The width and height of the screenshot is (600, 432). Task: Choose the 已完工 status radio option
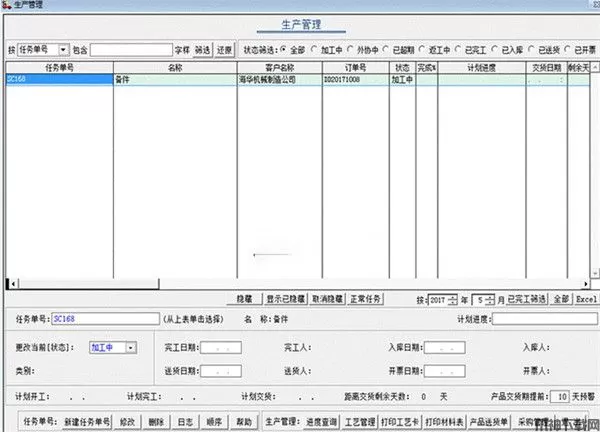point(461,48)
